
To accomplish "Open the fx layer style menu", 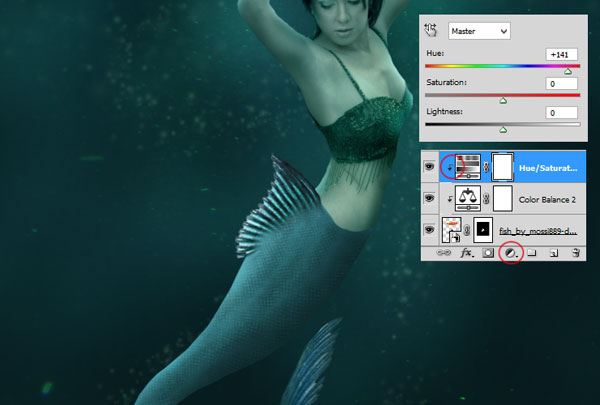I will pos(467,253).
